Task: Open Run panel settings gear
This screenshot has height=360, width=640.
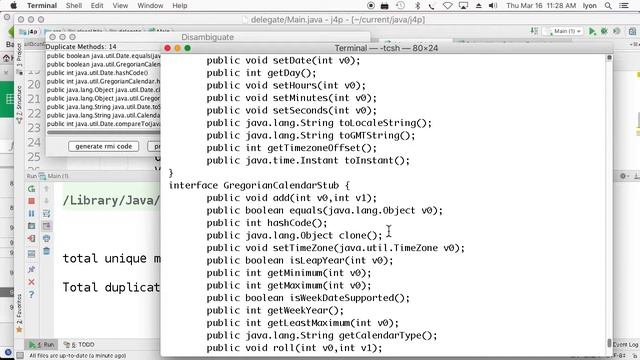Action: coord(623,176)
